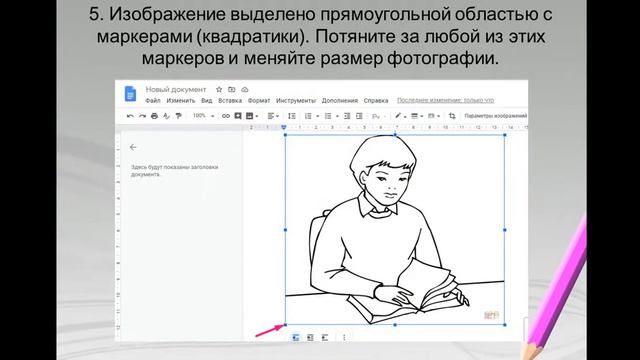Expand the arrow beside Insert image
Screen dimensions: 640x360
pos(257,116)
